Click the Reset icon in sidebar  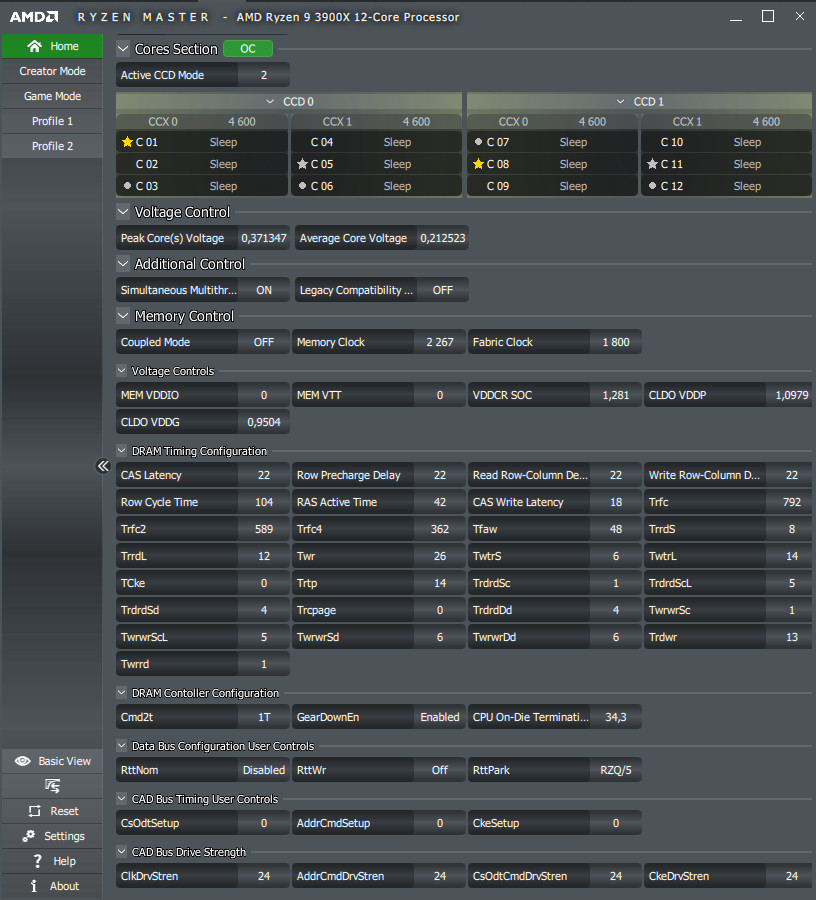(34, 811)
